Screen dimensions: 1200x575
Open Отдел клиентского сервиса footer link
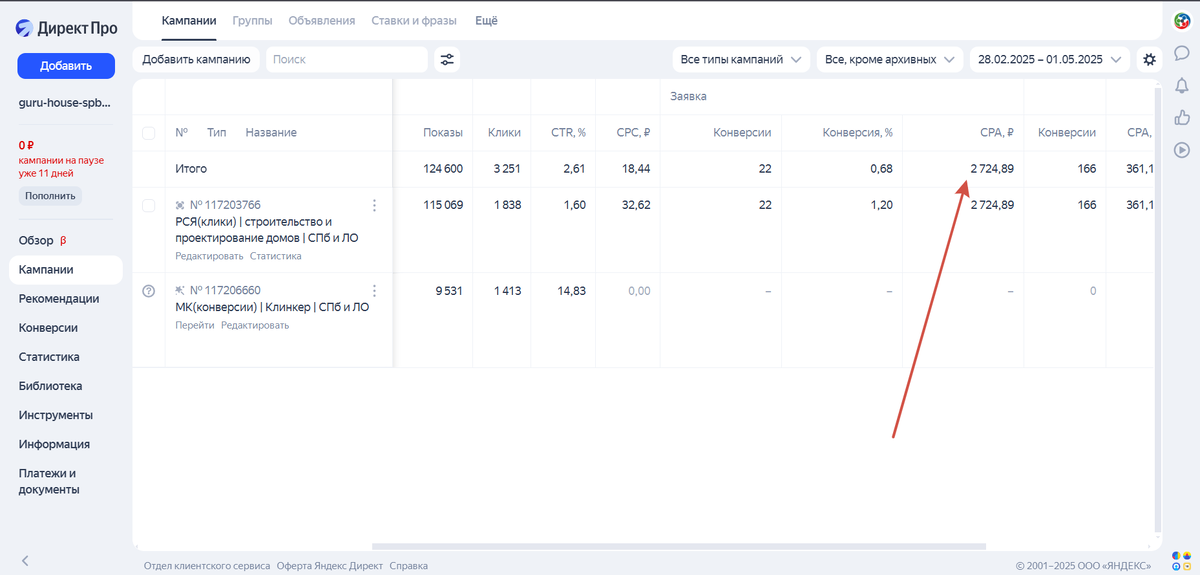pyautogui.click(x=207, y=566)
